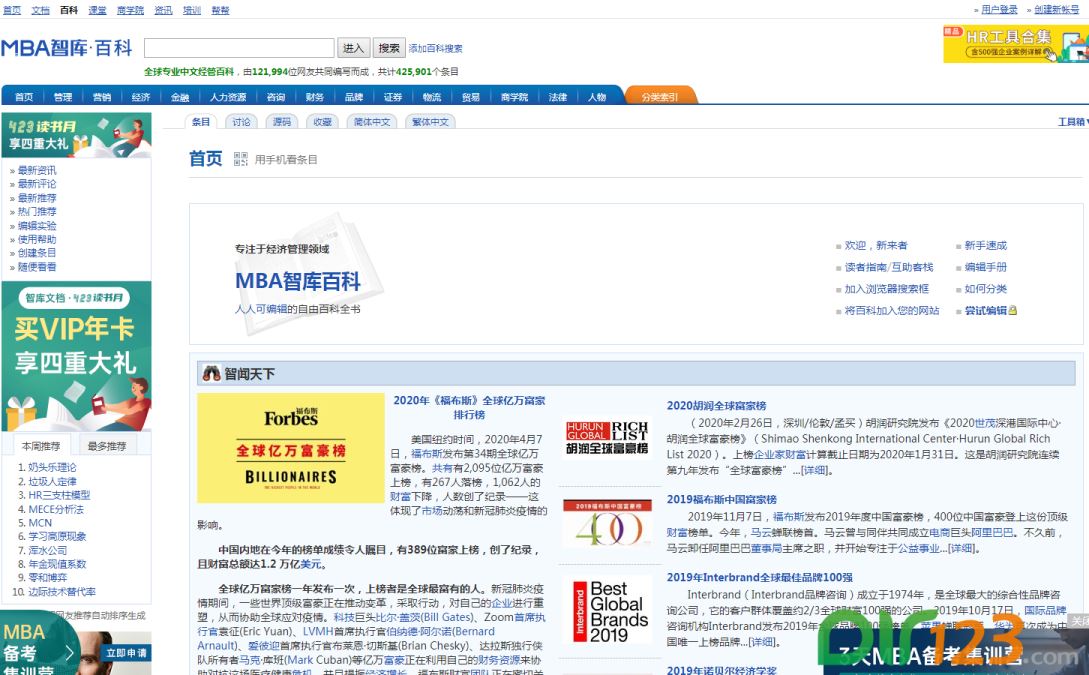Open the orange 分类索引 tab
This screenshot has height=675, width=1089.
coord(660,97)
